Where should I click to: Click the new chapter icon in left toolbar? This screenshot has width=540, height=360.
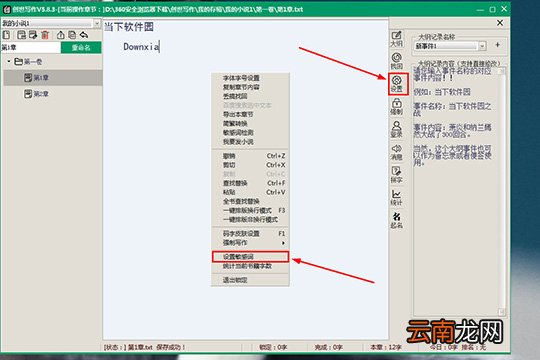point(21,35)
